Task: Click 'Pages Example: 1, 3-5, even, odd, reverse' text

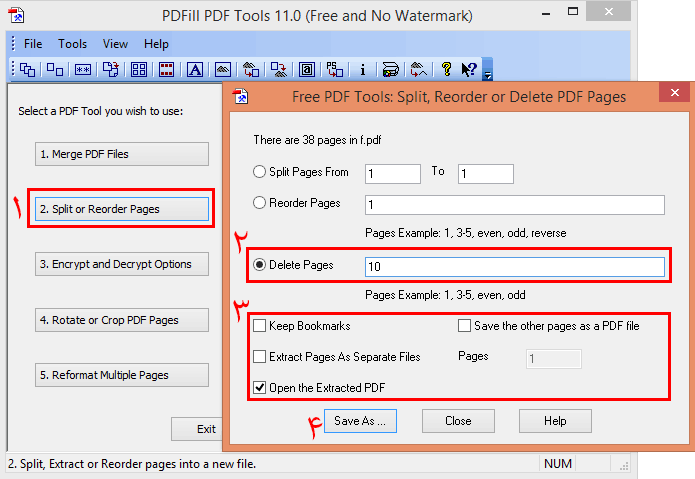Action: point(465,233)
